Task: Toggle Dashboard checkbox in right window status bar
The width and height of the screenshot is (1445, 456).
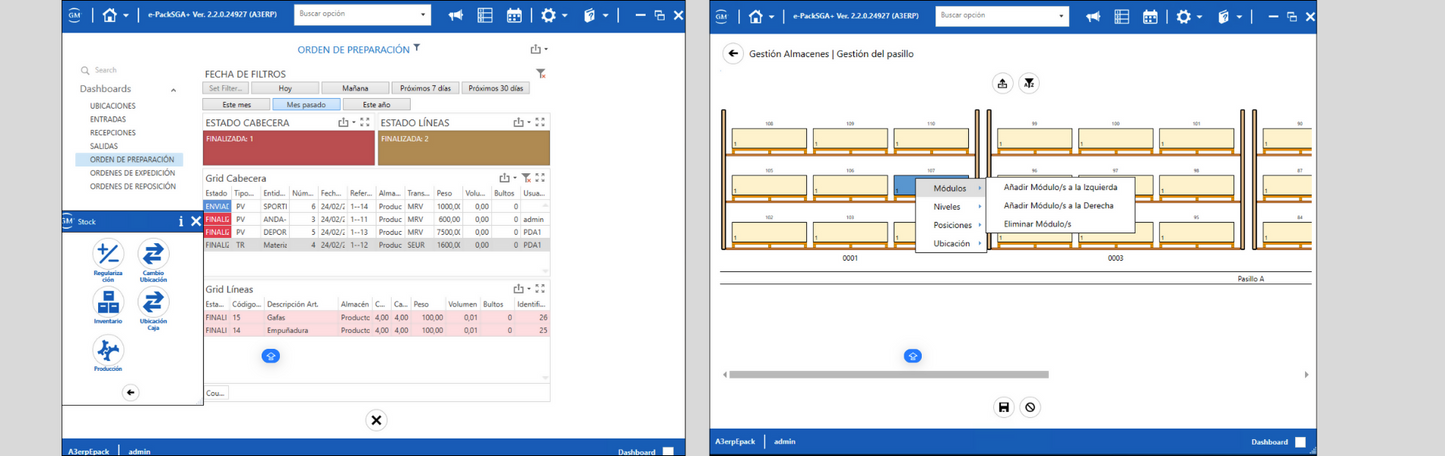Action: click(x=1300, y=442)
